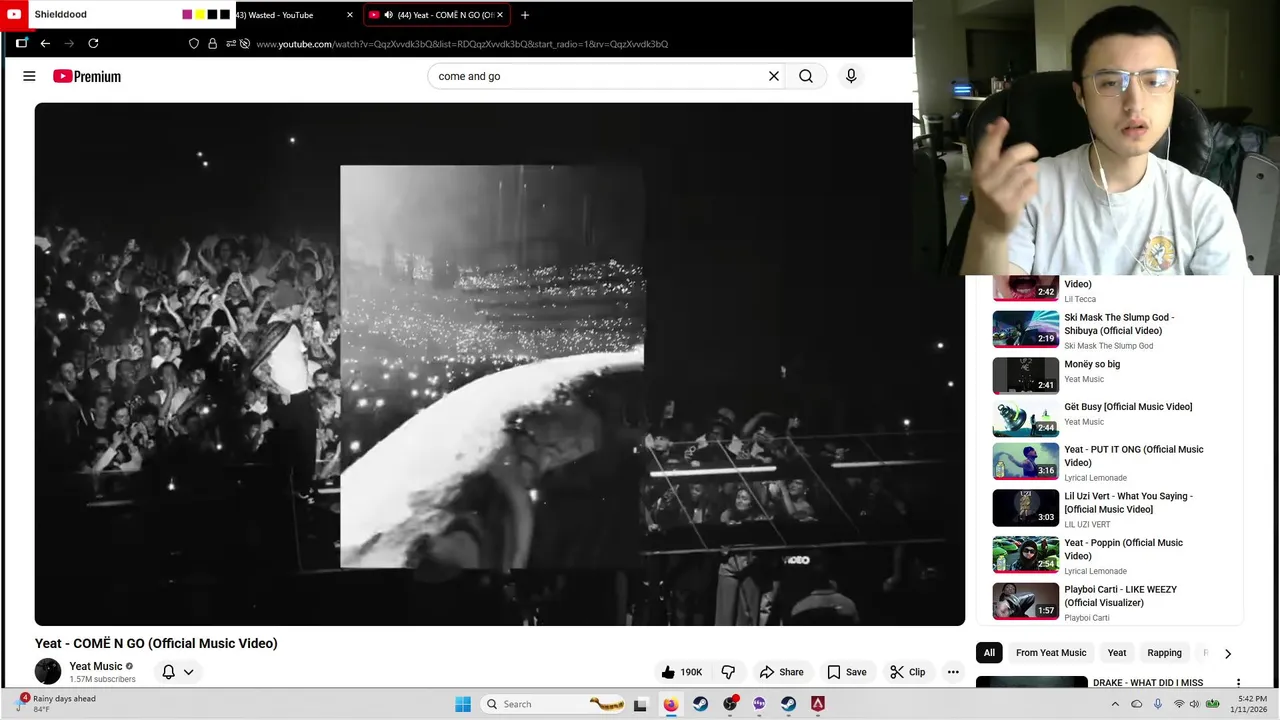Play 'Gët Busy [Official Music Video]'
Image resolution: width=1280 pixels, height=720 pixels.
click(x=1128, y=407)
